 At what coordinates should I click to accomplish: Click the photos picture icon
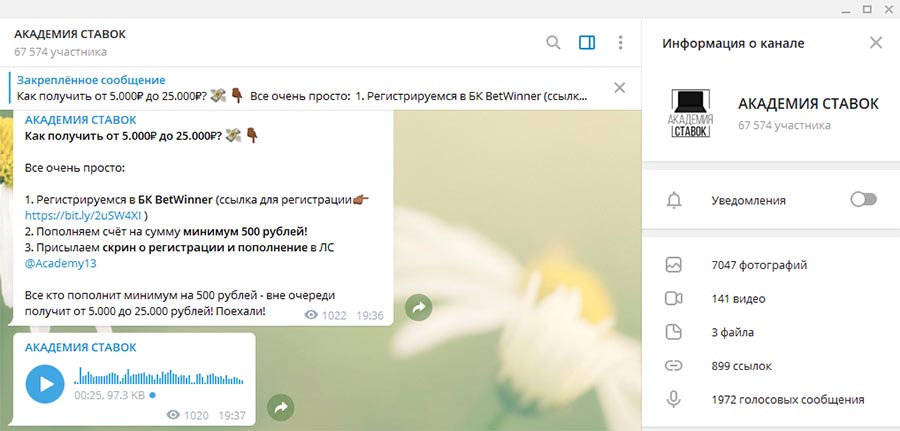[673, 265]
